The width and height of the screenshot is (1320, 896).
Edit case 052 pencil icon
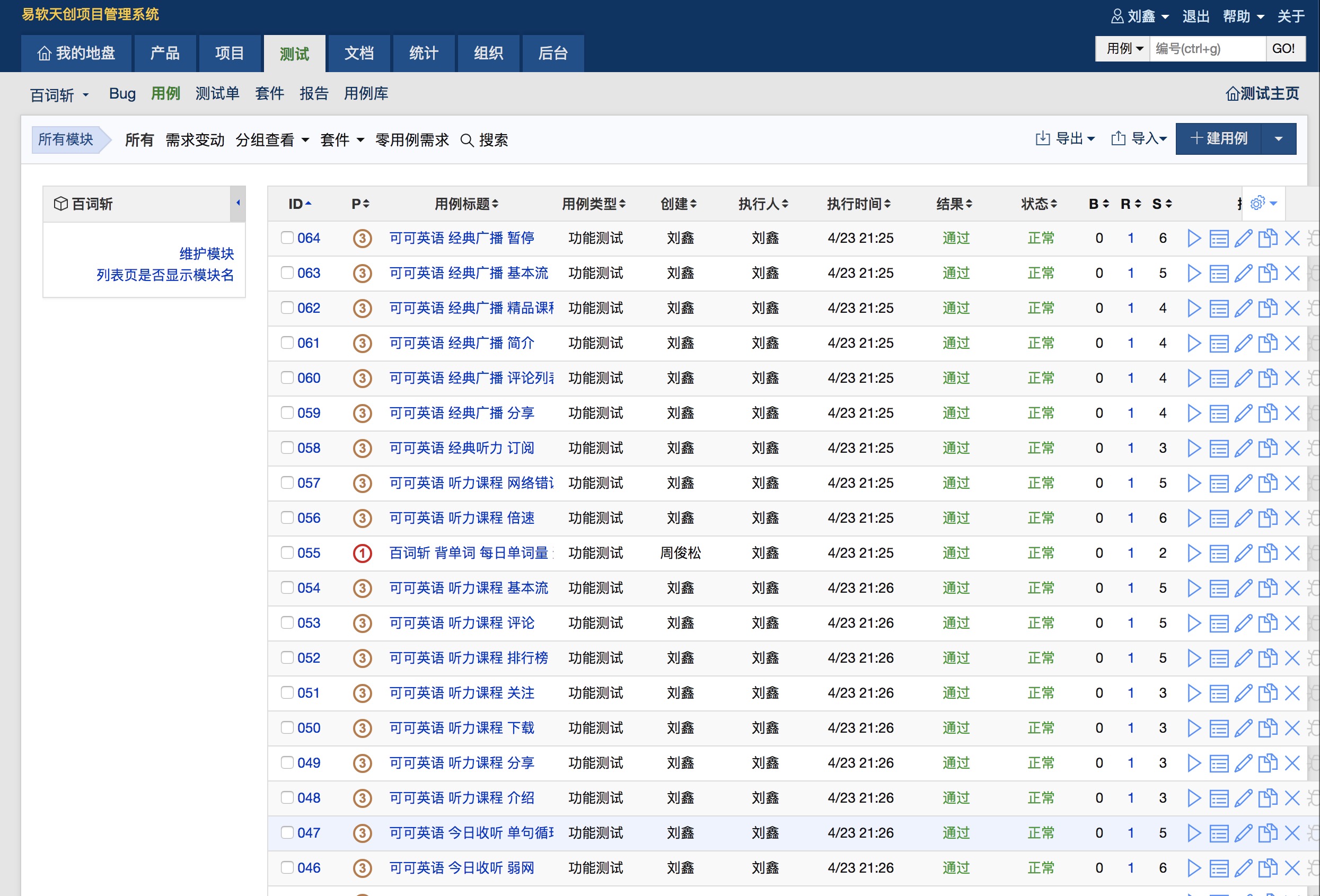[x=1243, y=658]
